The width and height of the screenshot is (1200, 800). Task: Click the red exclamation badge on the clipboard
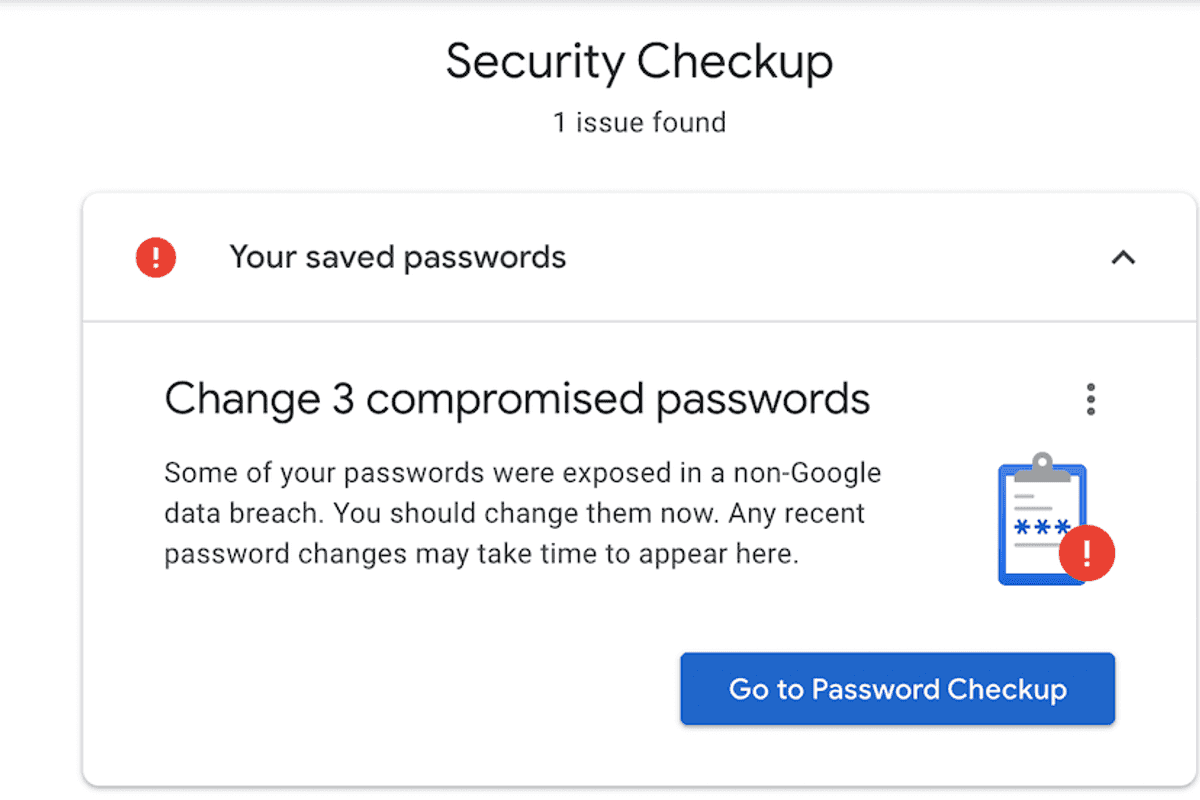(x=1088, y=554)
